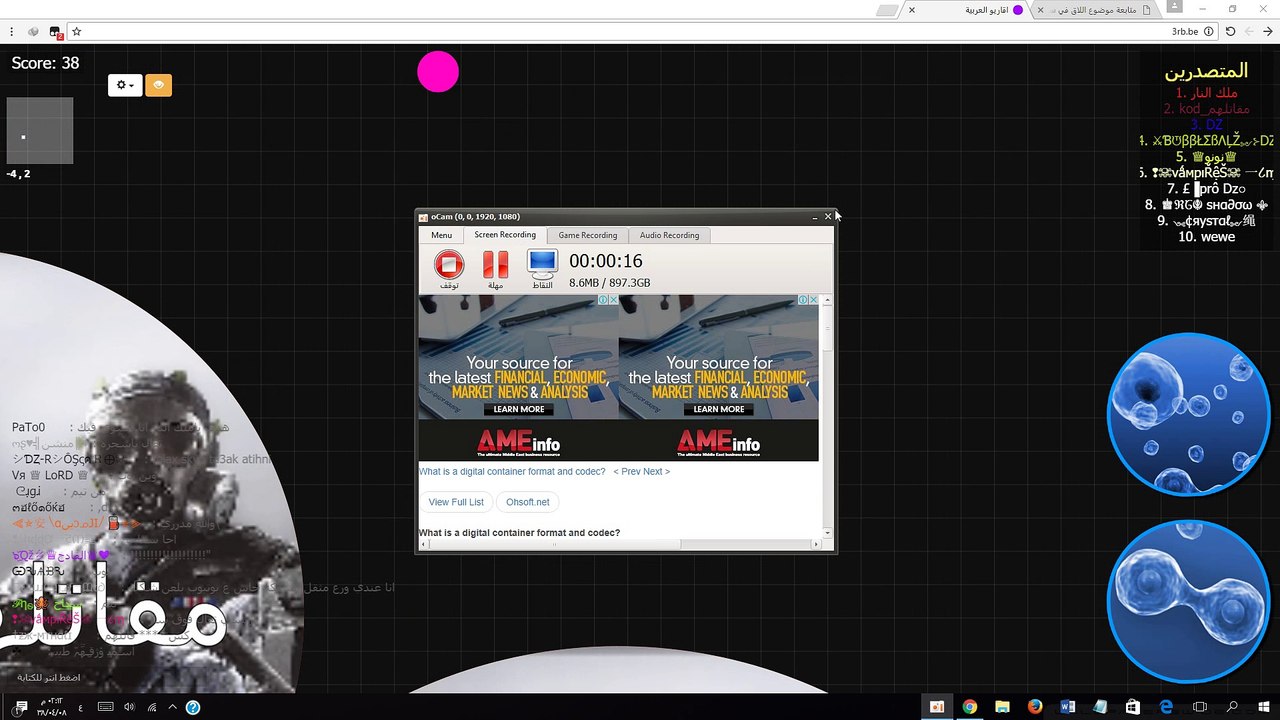The image size is (1280, 720).
Task: Select leaderboard entry '10. wewe'
Action: [x=1206, y=237]
